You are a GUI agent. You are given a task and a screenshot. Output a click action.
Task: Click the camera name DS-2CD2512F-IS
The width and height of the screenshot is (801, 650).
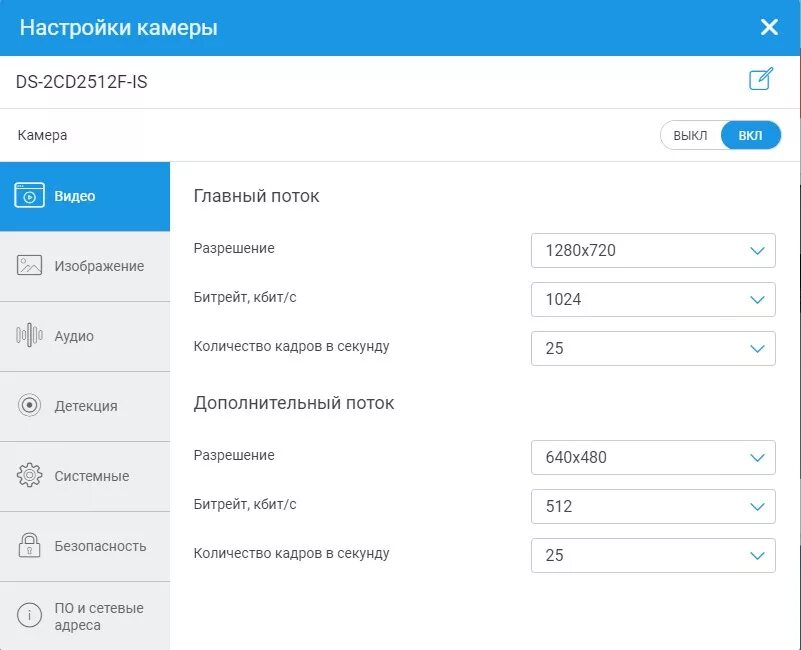click(x=82, y=82)
